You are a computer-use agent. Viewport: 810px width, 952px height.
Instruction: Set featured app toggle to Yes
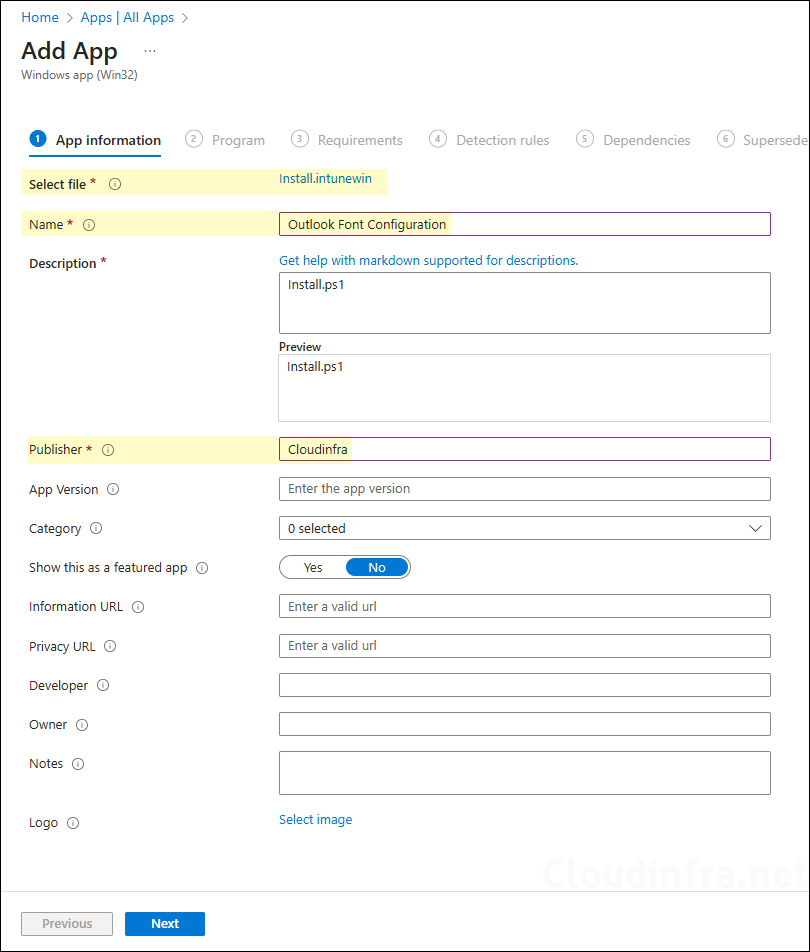point(313,567)
